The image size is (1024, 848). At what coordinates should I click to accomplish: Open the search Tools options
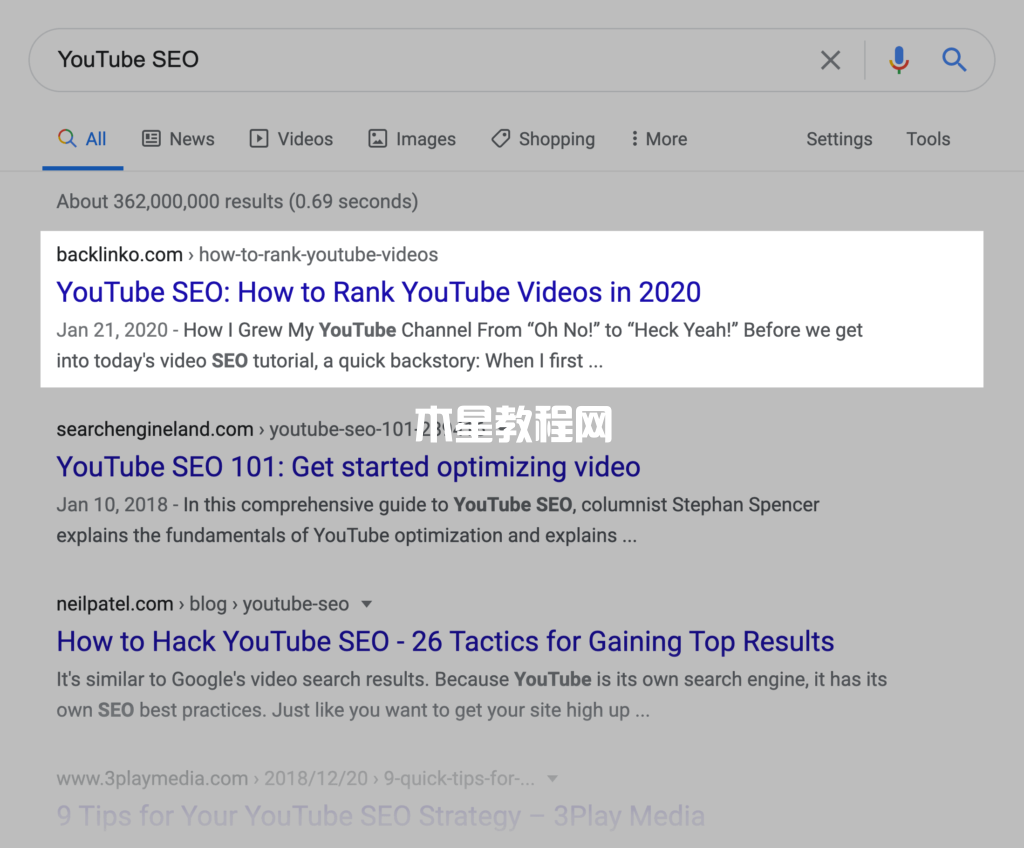coord(928,139)
